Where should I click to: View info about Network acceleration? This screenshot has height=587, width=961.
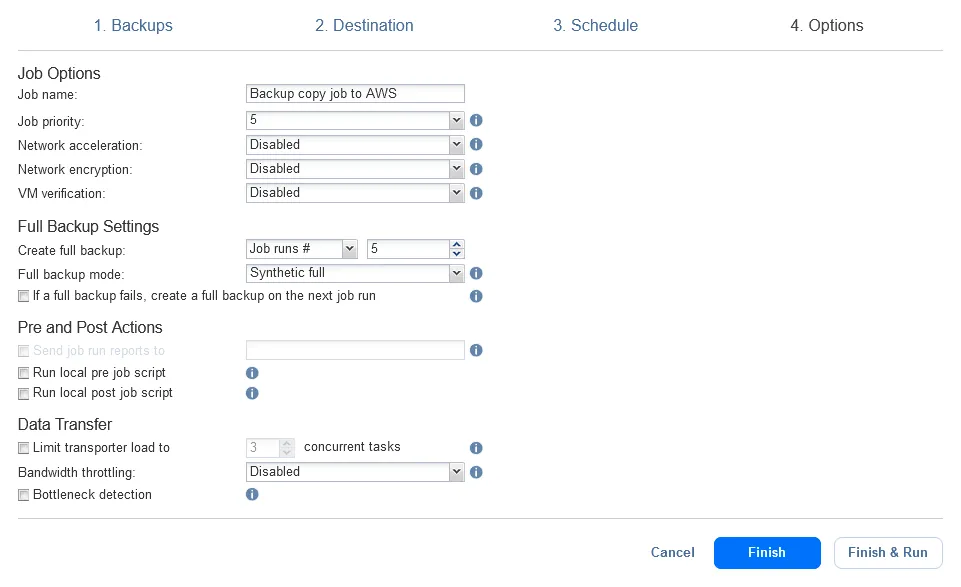pyautogui.click(x=476, y=144)
